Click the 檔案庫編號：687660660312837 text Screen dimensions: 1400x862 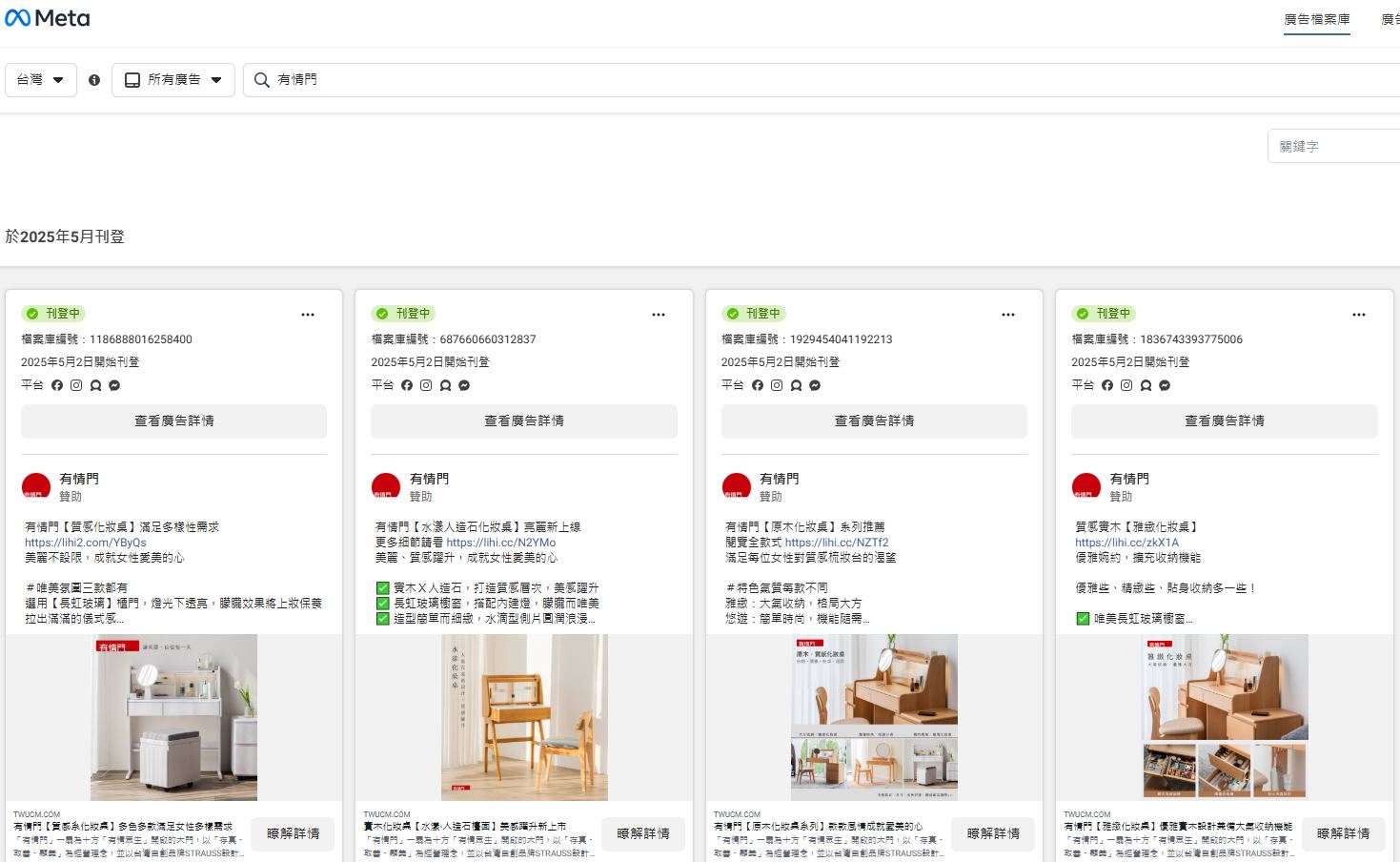point(454,339)
